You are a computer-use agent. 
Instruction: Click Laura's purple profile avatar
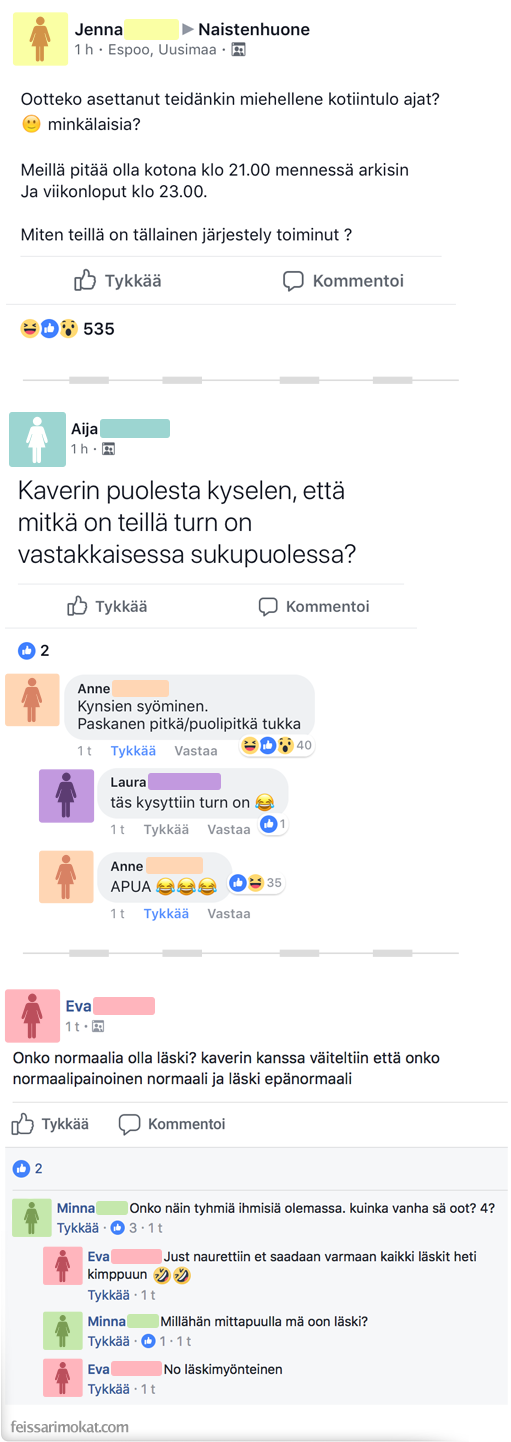tap(66, 794)
